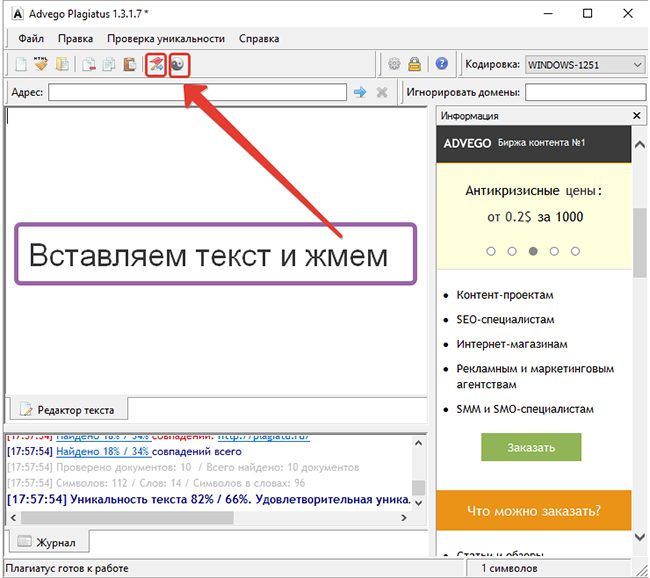Open settings via the gear icon
The height and width of the screenshot is (578, 650).
(x=395, y=65)
